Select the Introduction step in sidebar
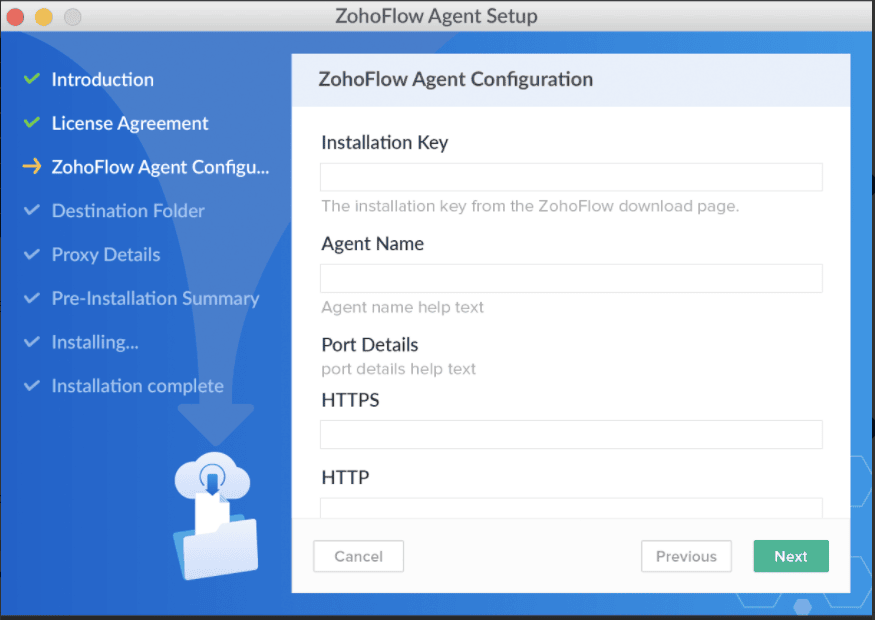 pos(103,79)
